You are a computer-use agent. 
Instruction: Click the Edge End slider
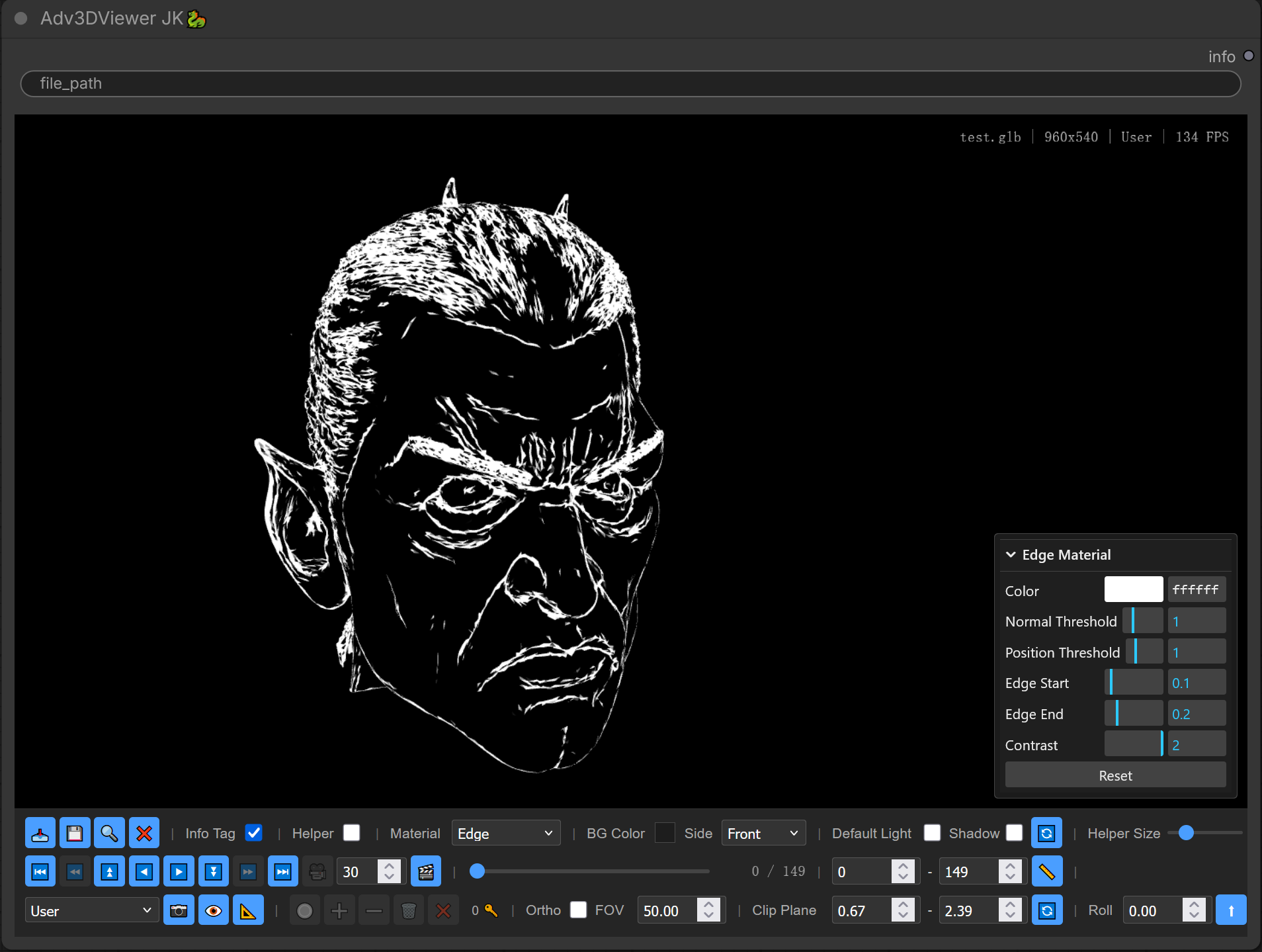pyautogui.click(x=1134, y=713)
